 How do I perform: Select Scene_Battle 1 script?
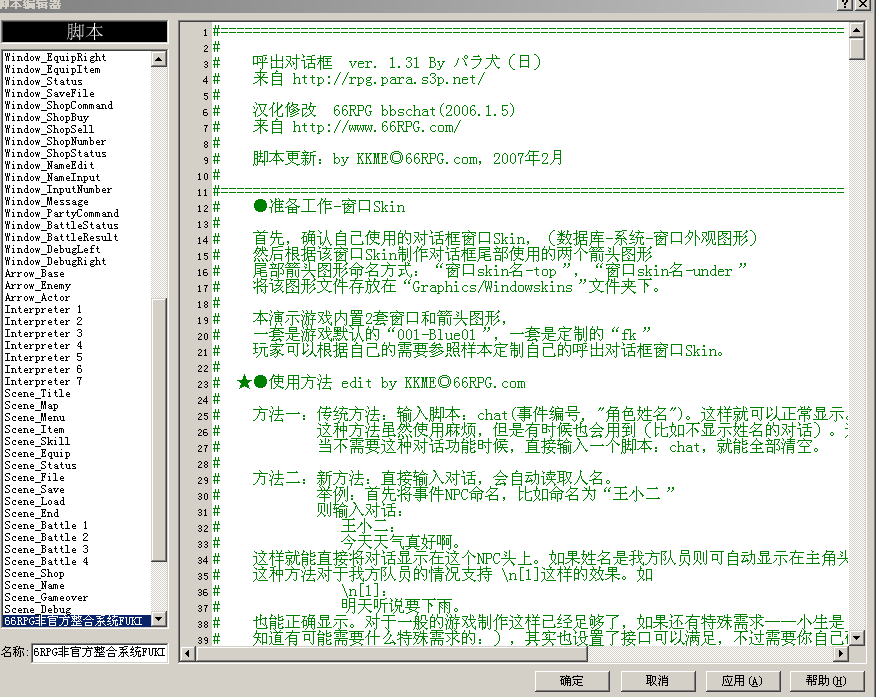[x=46, y=525]
